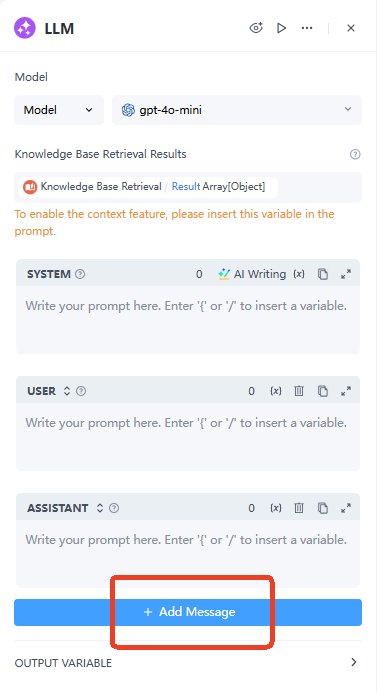
Task: Insert variable in the ASSISTANT prompt
Action: point(276,508)
